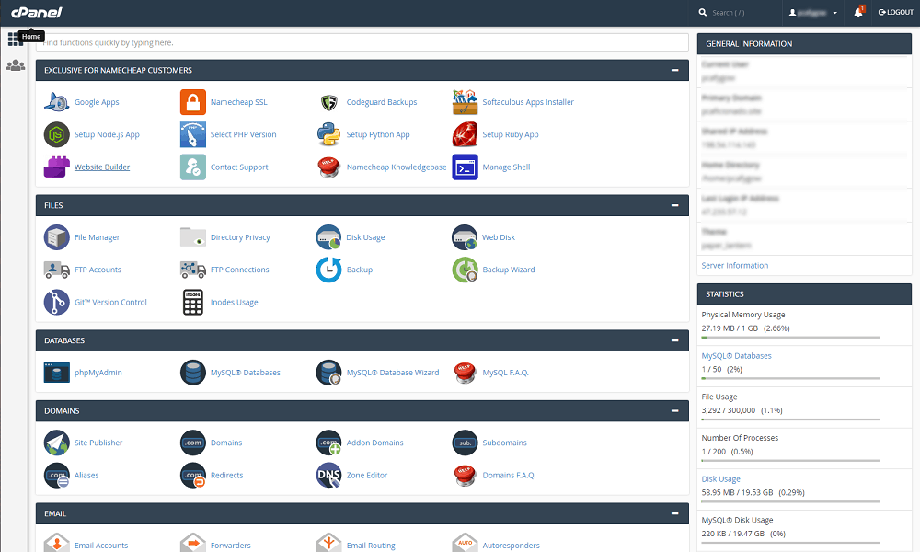Open the Manage Shell terminal icon
Screen dimensions: 920x552
point(465,167)
